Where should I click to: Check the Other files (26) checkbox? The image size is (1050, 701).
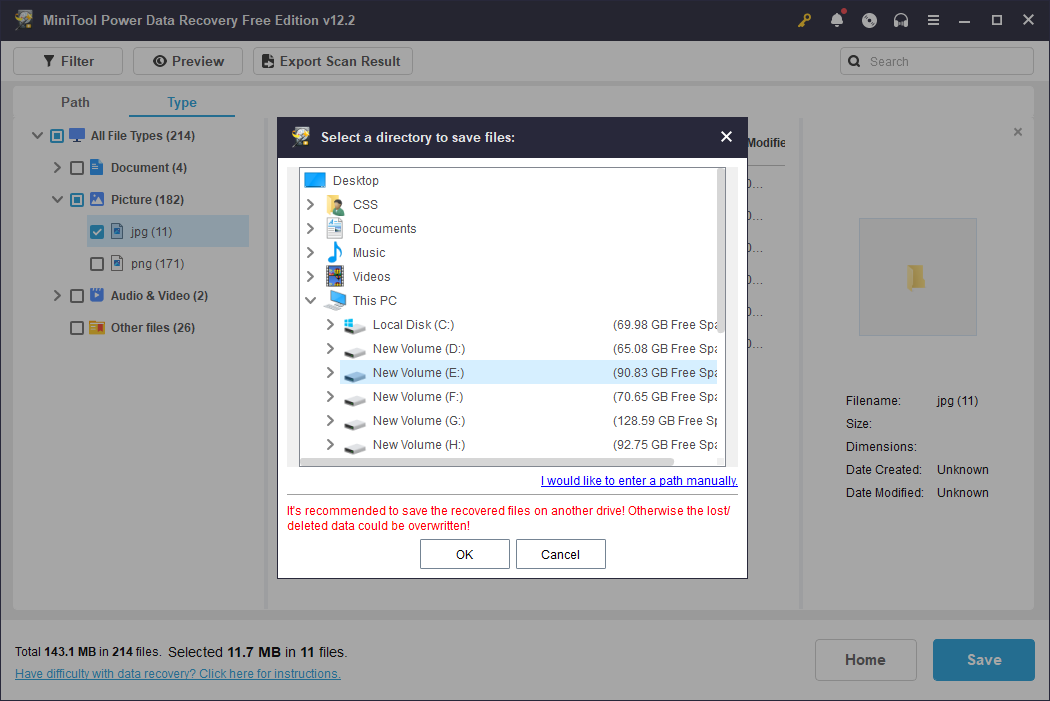(x=77, y=328)
